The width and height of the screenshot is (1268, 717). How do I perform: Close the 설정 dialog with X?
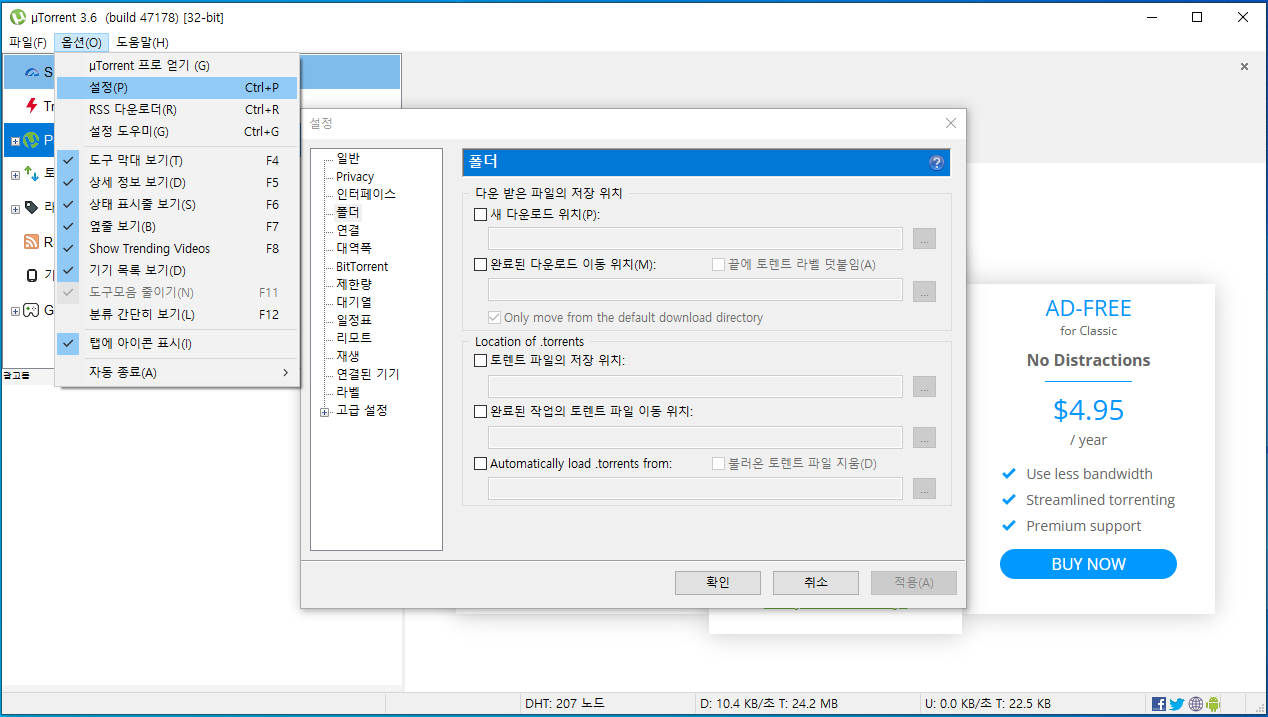[951, 123]
